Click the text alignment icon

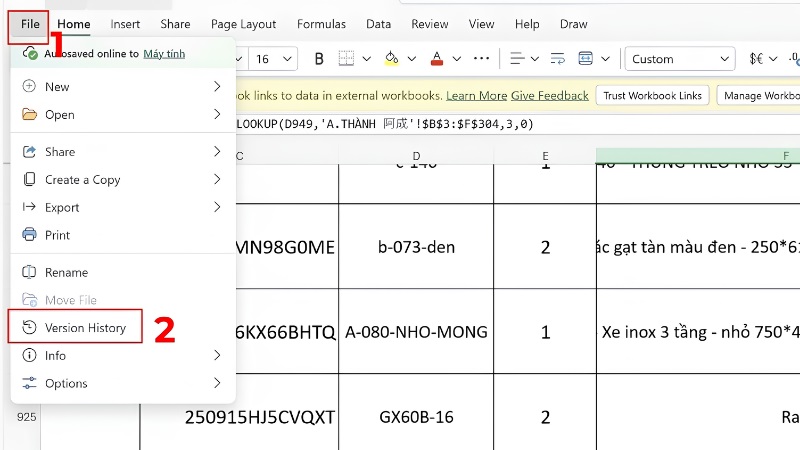coord(517,59)
